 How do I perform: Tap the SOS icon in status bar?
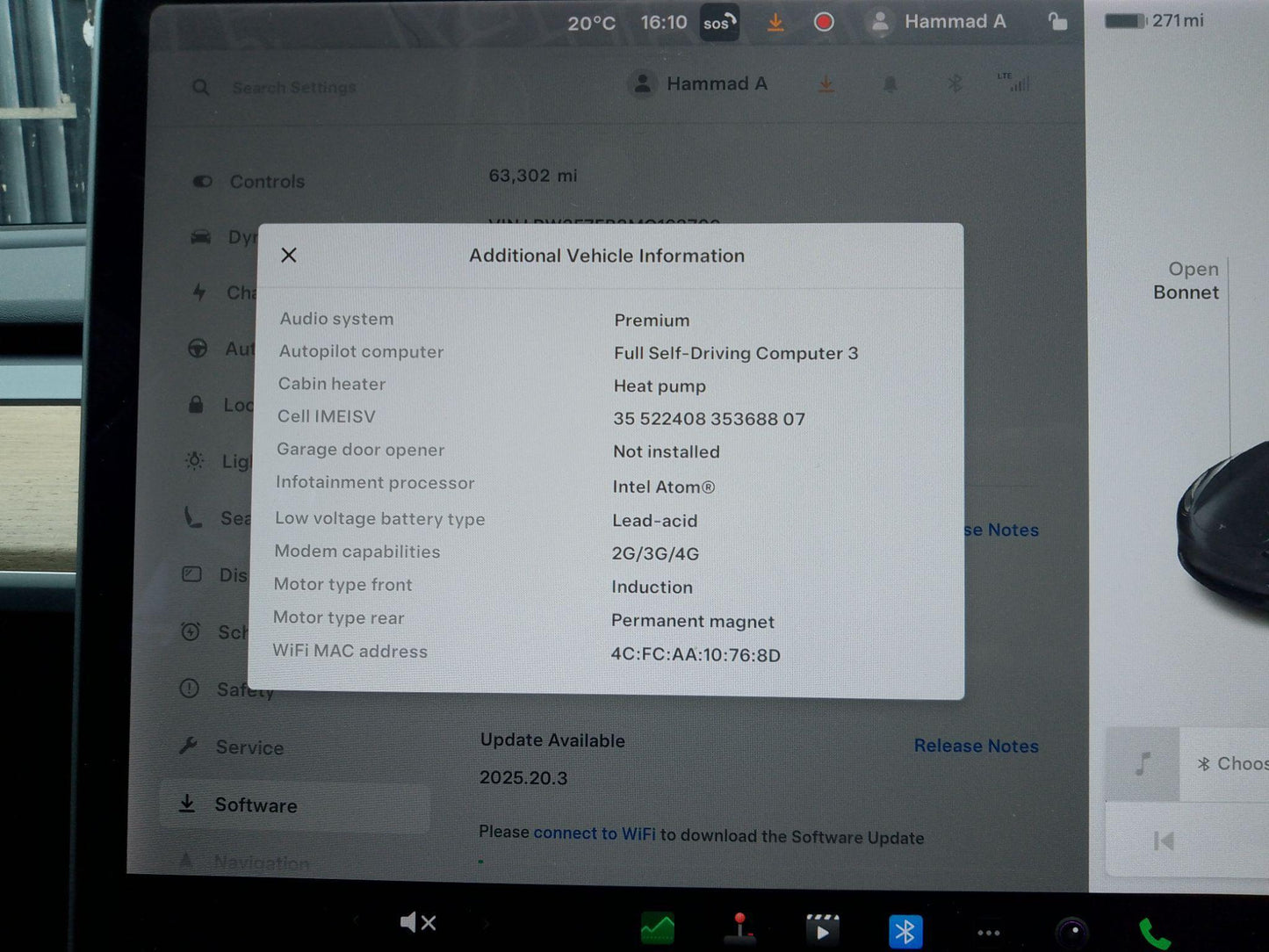click(x=718, y=23)
